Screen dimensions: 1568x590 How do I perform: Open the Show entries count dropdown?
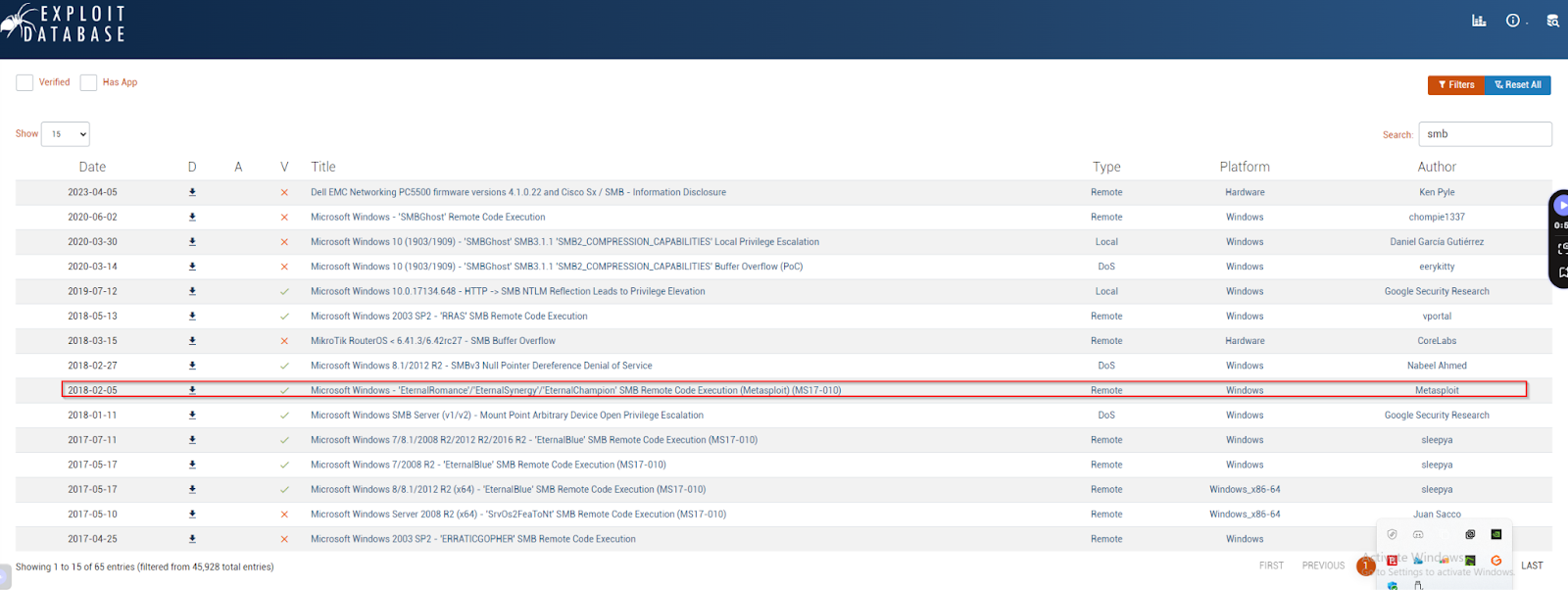click(66, 134)
